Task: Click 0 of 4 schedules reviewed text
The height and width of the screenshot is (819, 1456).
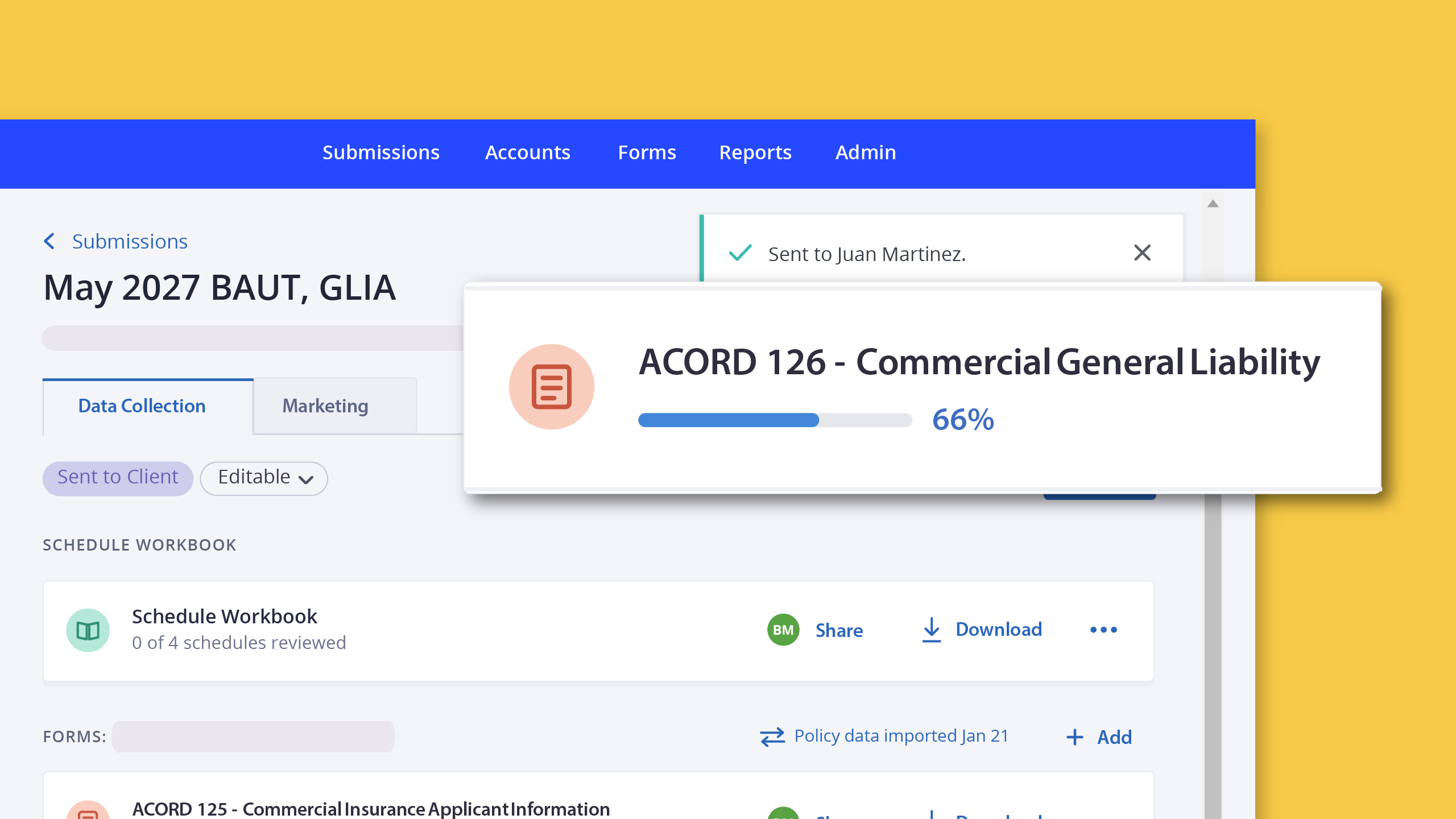Action: coord(239,643)
